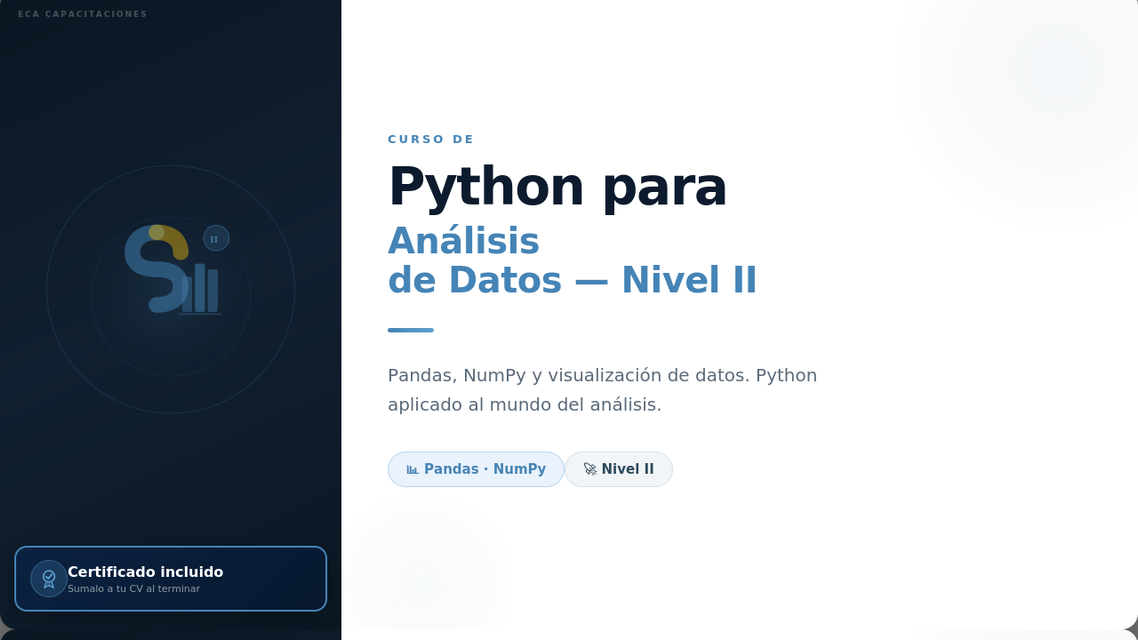Screen dimensions: 1138x640
Task: Click the "de Datos — Nivel II" subtitle line
Action: pos(572,280)
